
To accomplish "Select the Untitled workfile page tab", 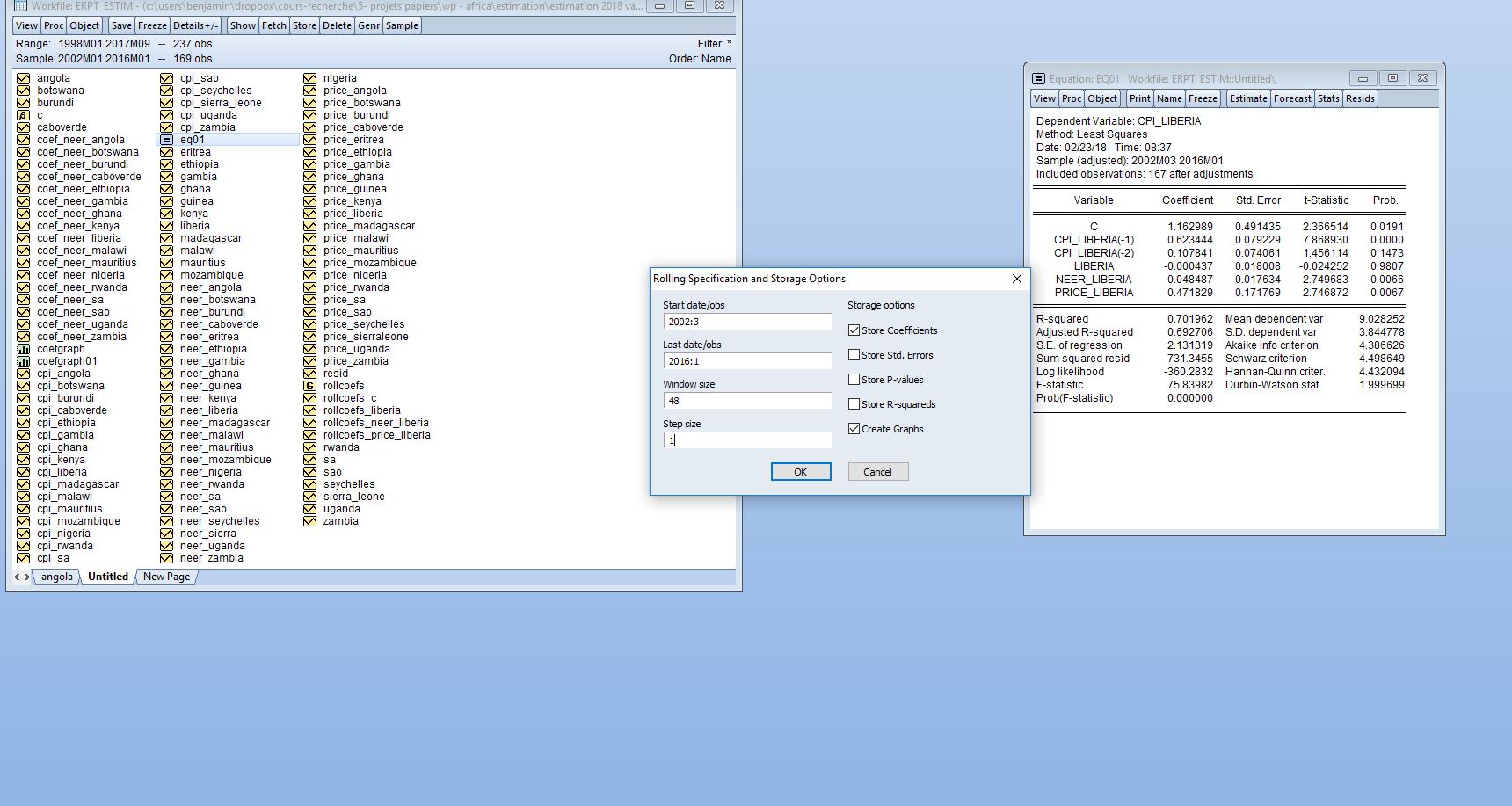I will click(x=108, y=577).
